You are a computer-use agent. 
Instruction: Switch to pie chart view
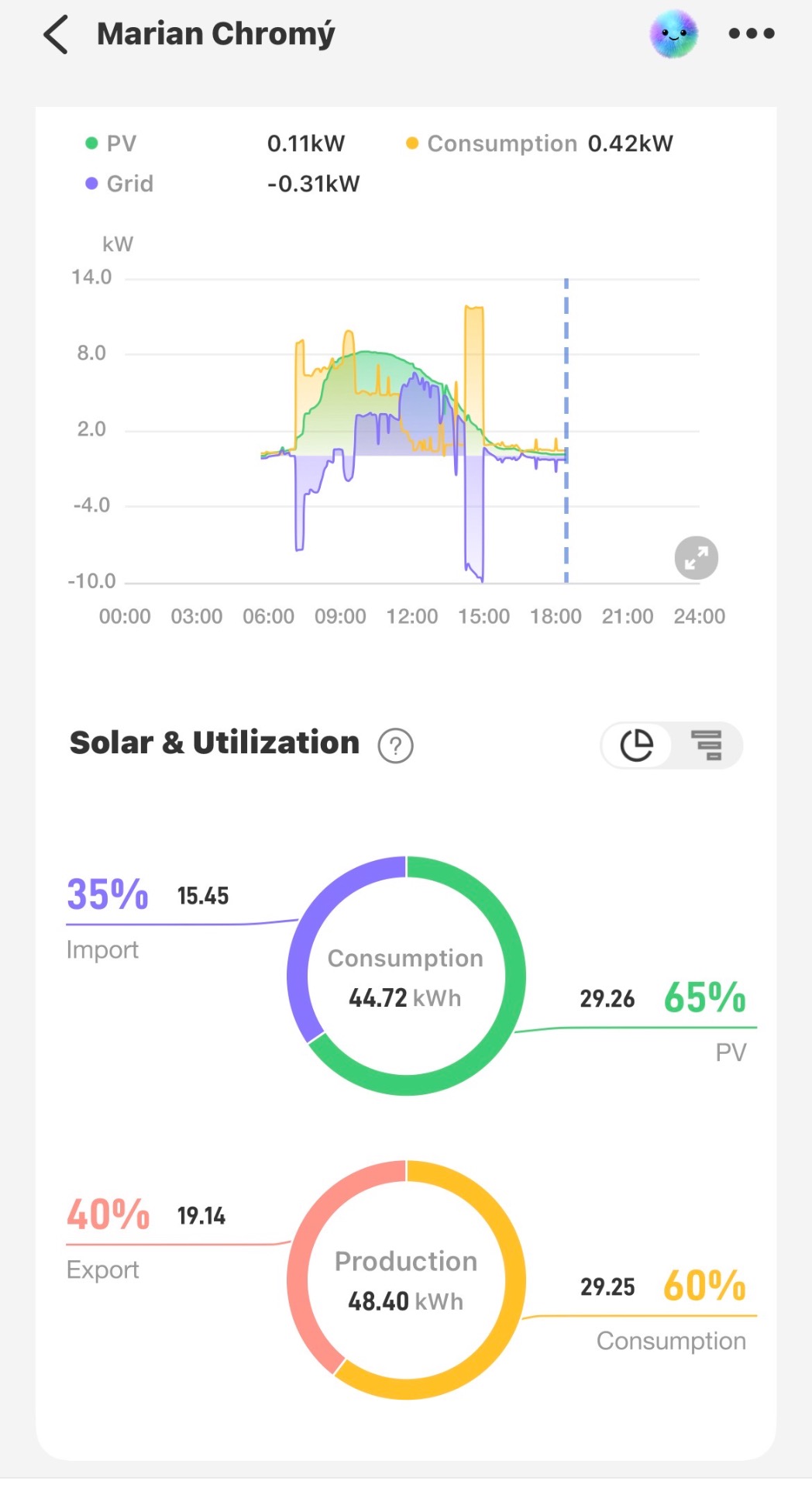pos(637,746)
